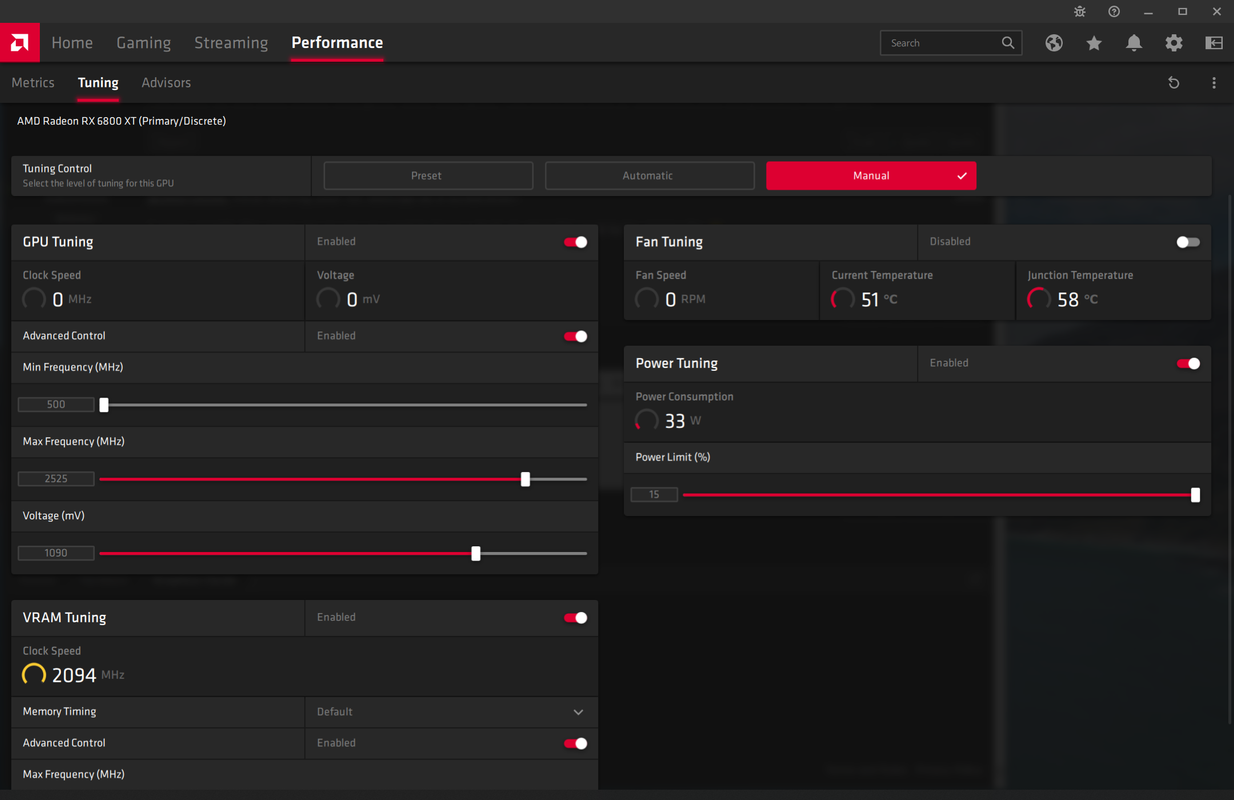Click the vertical scrollbar on the right
The image size is (1234, 800).
pos(1229,458)
